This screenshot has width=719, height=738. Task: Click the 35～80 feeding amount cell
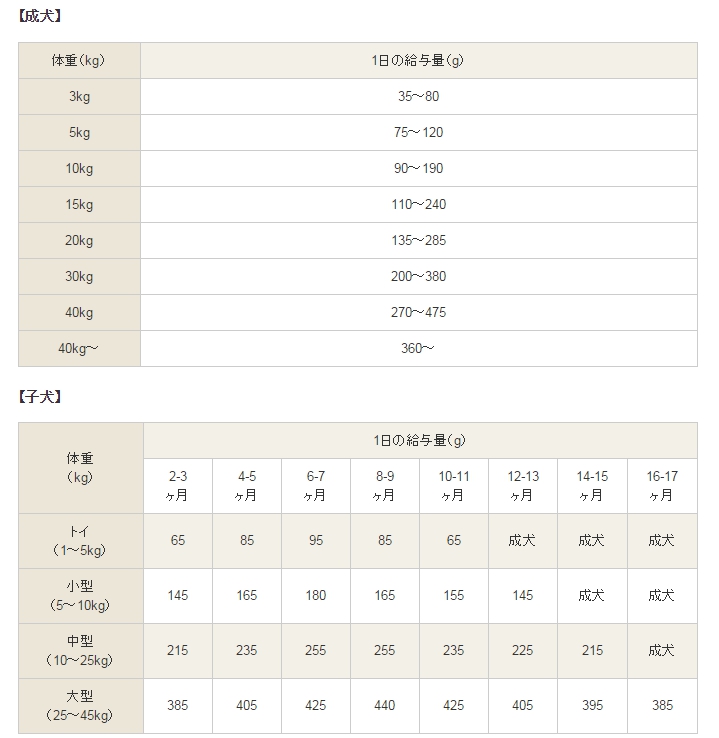pos(418,97)
